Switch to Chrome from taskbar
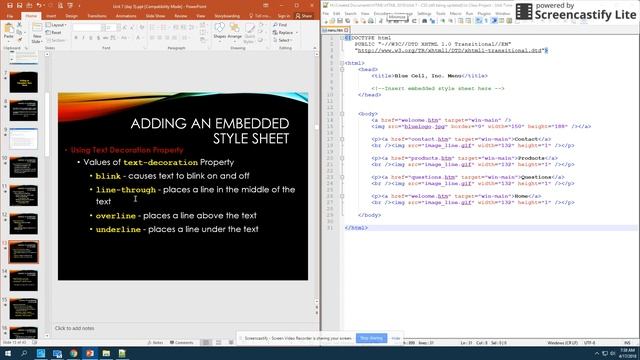Image resolution: width=640 pixels, height=360 pixels. (73, 353)
